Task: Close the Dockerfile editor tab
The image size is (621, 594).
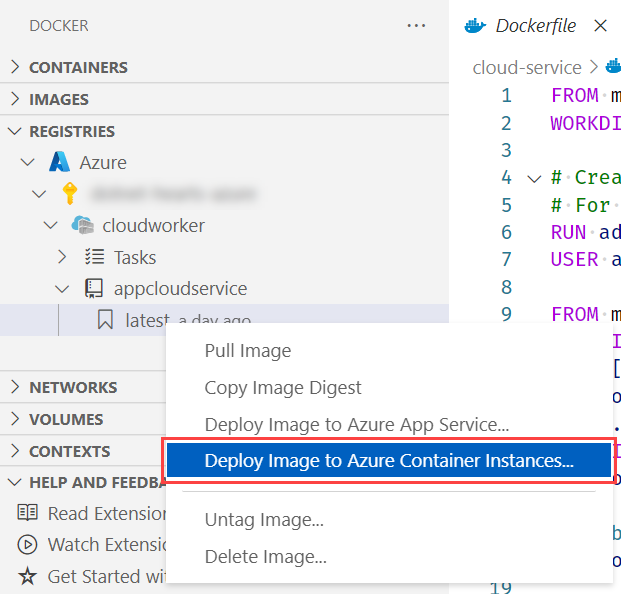Action: coord(600,26)
